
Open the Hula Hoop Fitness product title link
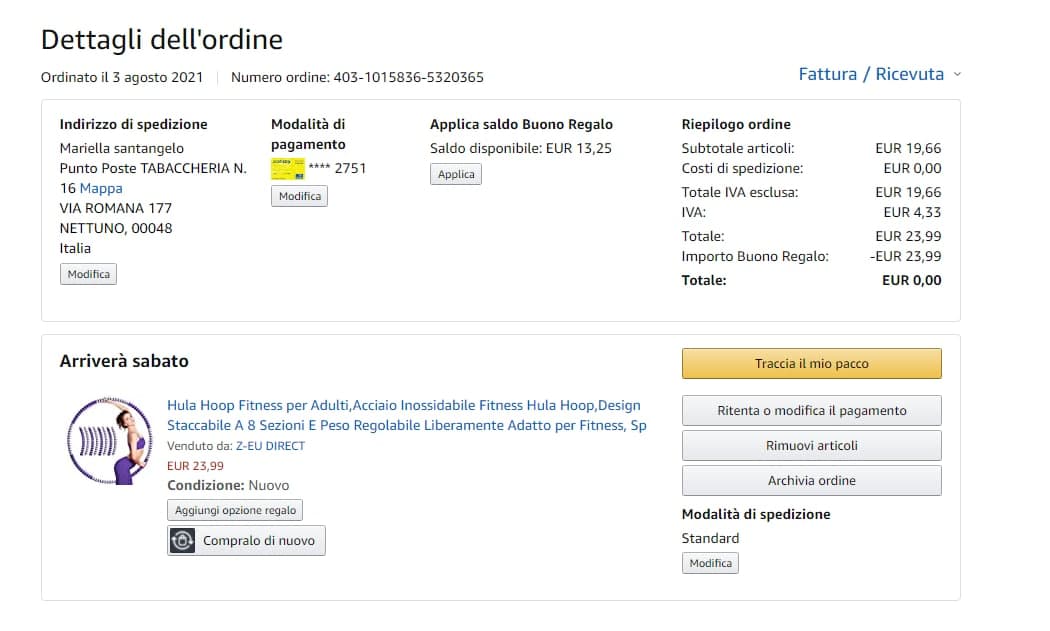tap(404, 415)
